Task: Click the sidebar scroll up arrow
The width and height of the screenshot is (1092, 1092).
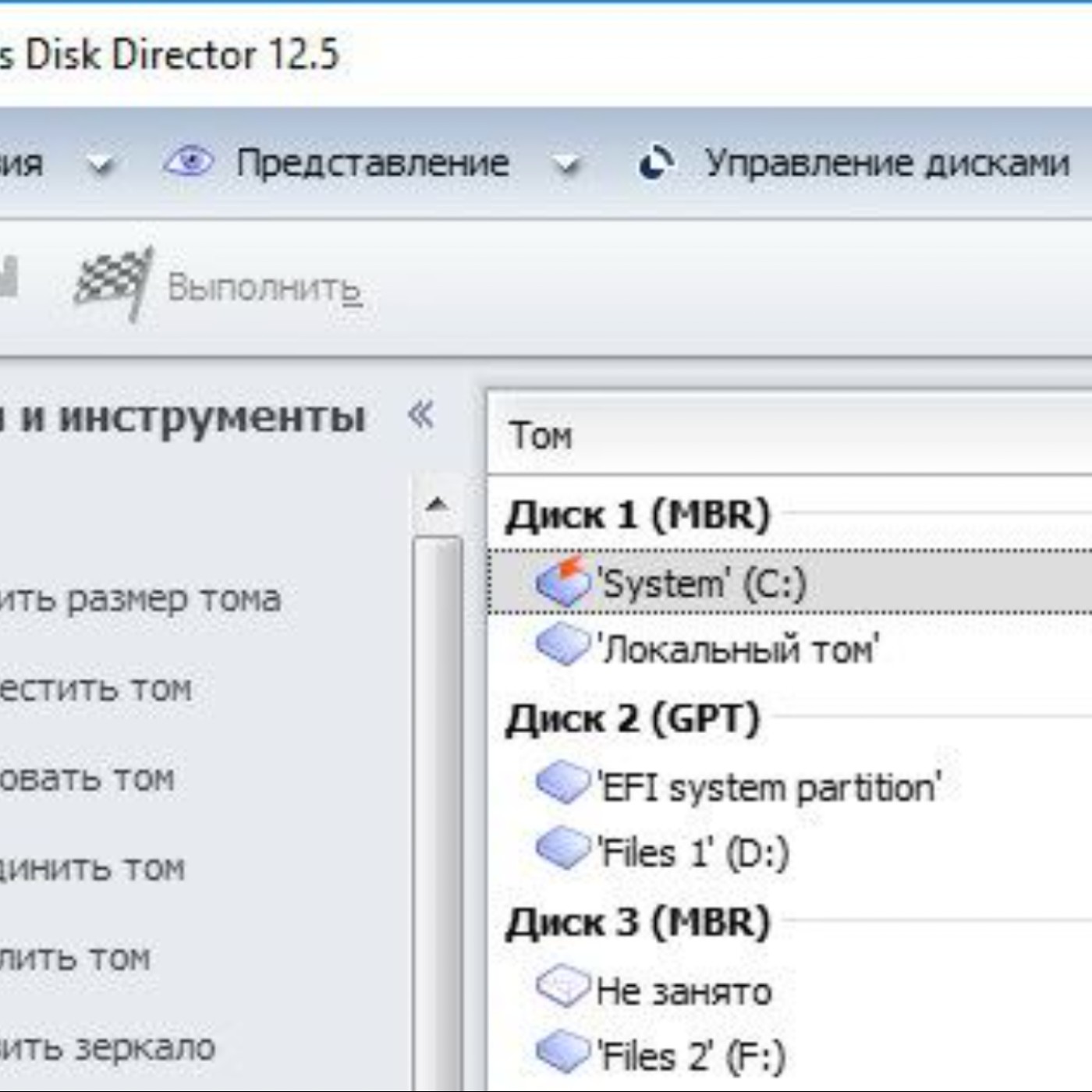Action: 437,505
